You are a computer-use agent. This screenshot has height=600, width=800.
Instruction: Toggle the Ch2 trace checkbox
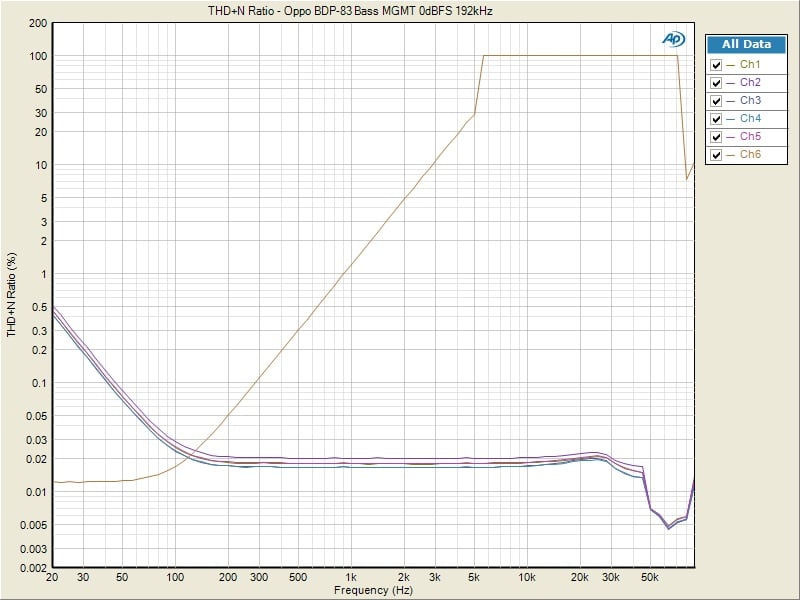coord(716,83)
